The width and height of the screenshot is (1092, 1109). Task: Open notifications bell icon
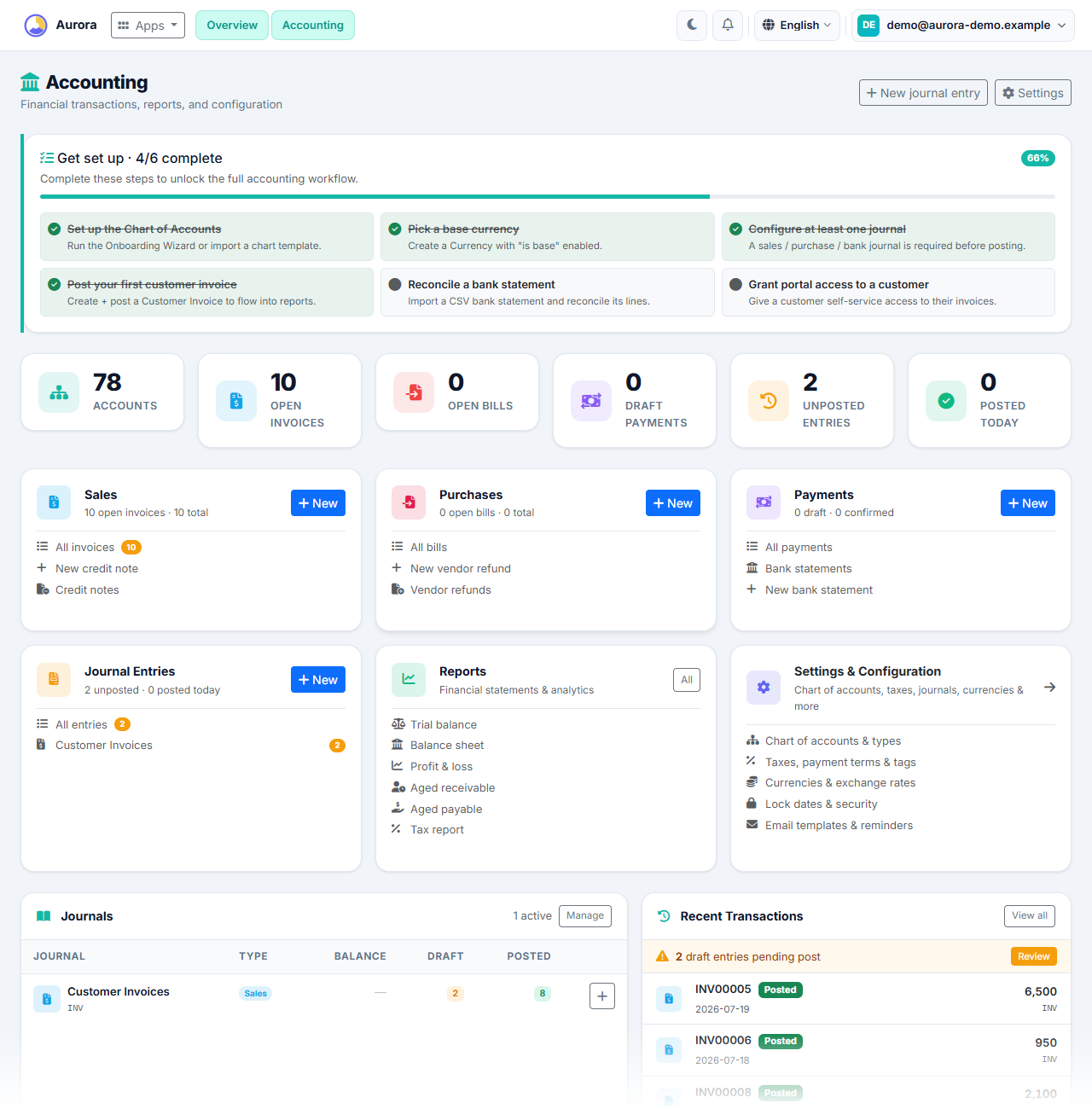pos(728,25)
